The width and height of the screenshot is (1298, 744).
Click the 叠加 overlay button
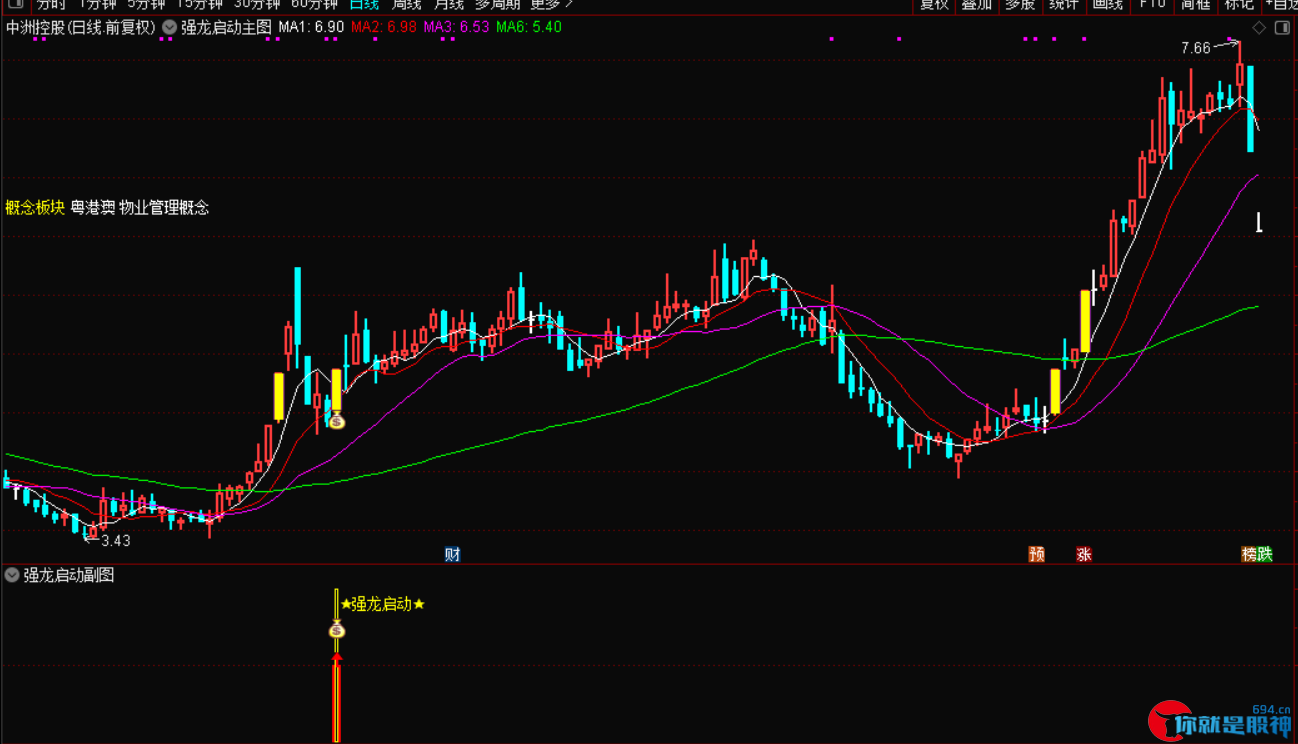(x=976, y=4)
